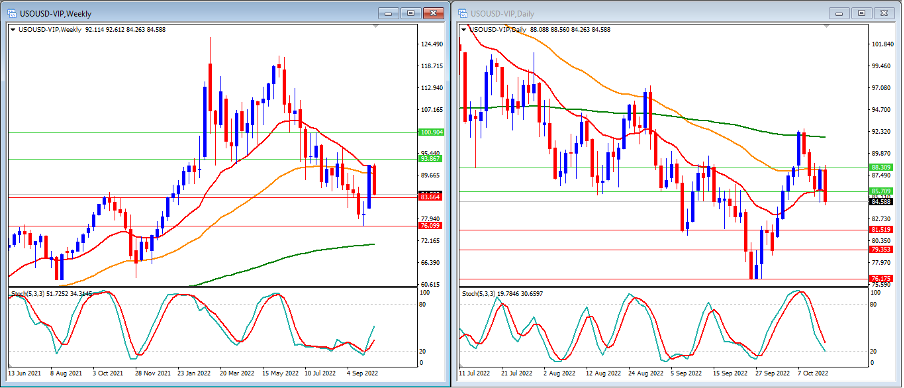Viewport: 904px width, 388px height.
Task: Minimize the USOUSD-VIP,Weekly chart window
Action: pos(390,13)
